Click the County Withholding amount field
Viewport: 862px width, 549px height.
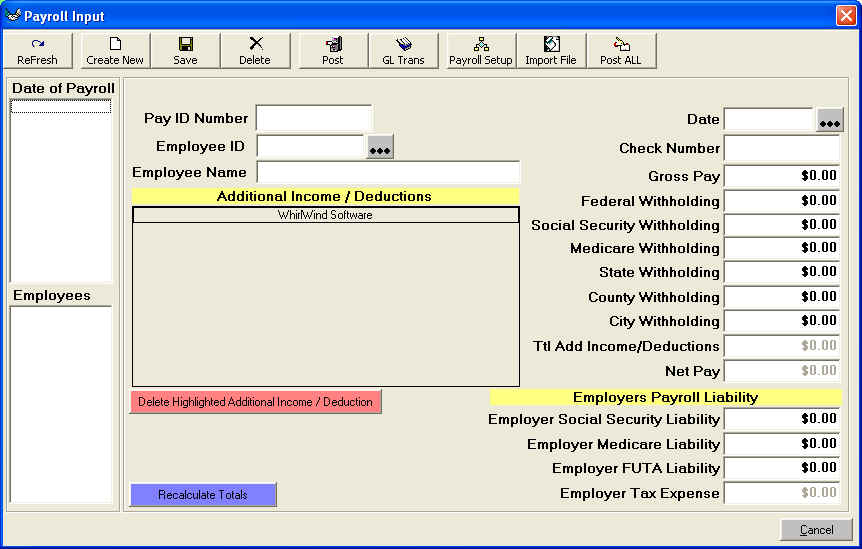point(782,297)
